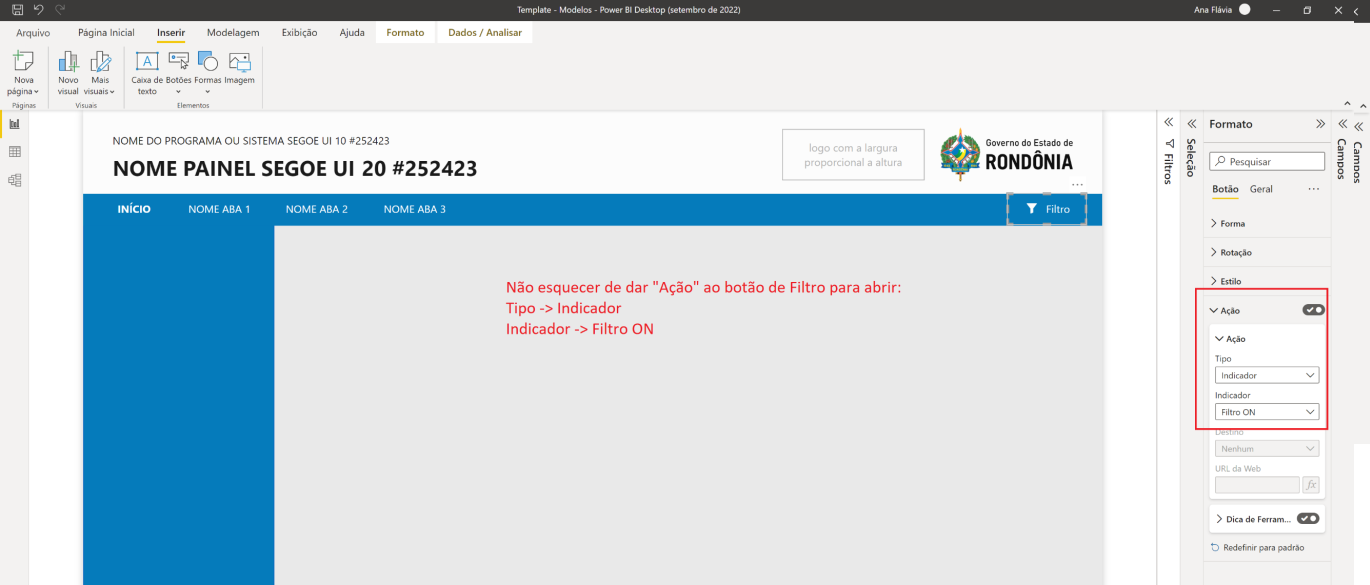Viewport: 1370px width, 585px height.
Task: Click the Nova página icon
Action: 22,62
